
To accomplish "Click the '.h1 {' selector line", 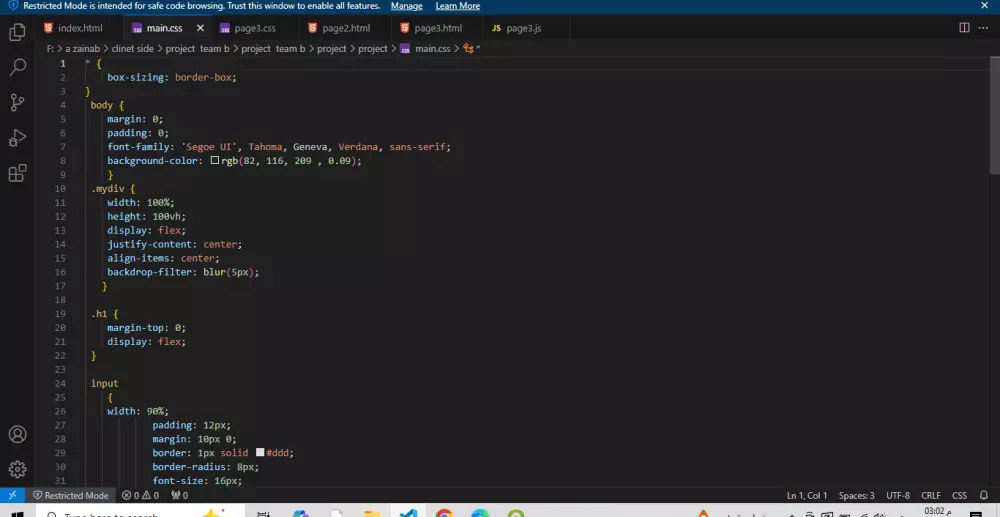I will click(x=105, y=314).
